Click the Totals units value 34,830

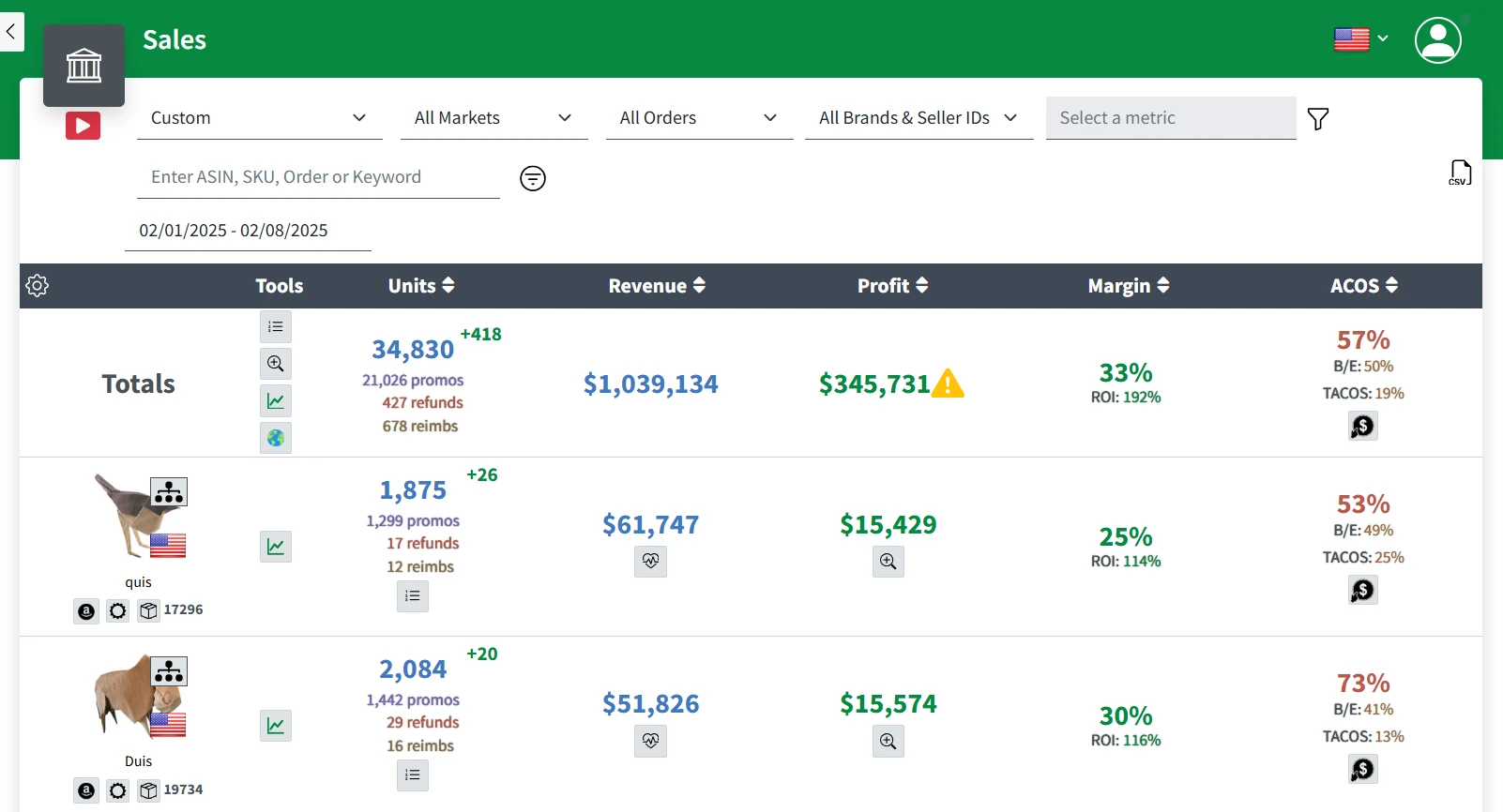point(413,350)
